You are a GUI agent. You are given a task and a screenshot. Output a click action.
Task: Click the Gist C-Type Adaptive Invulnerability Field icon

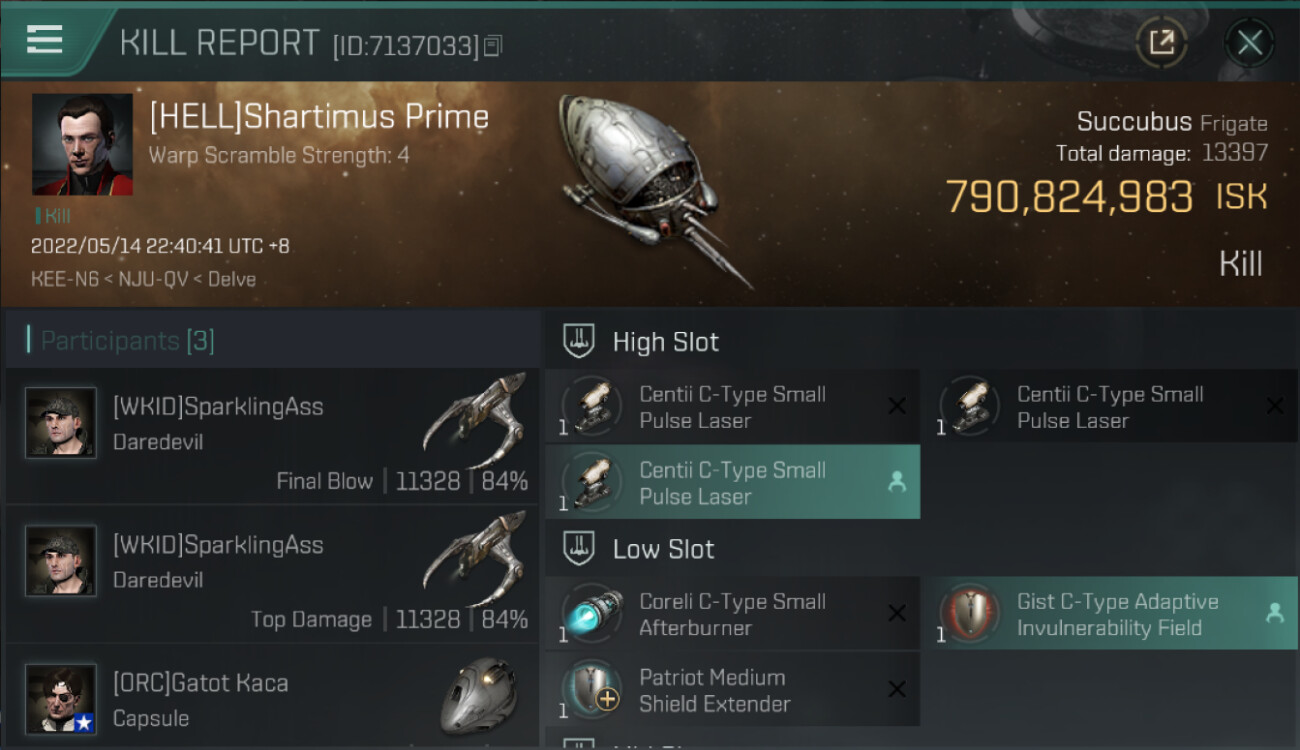(970, 614)
